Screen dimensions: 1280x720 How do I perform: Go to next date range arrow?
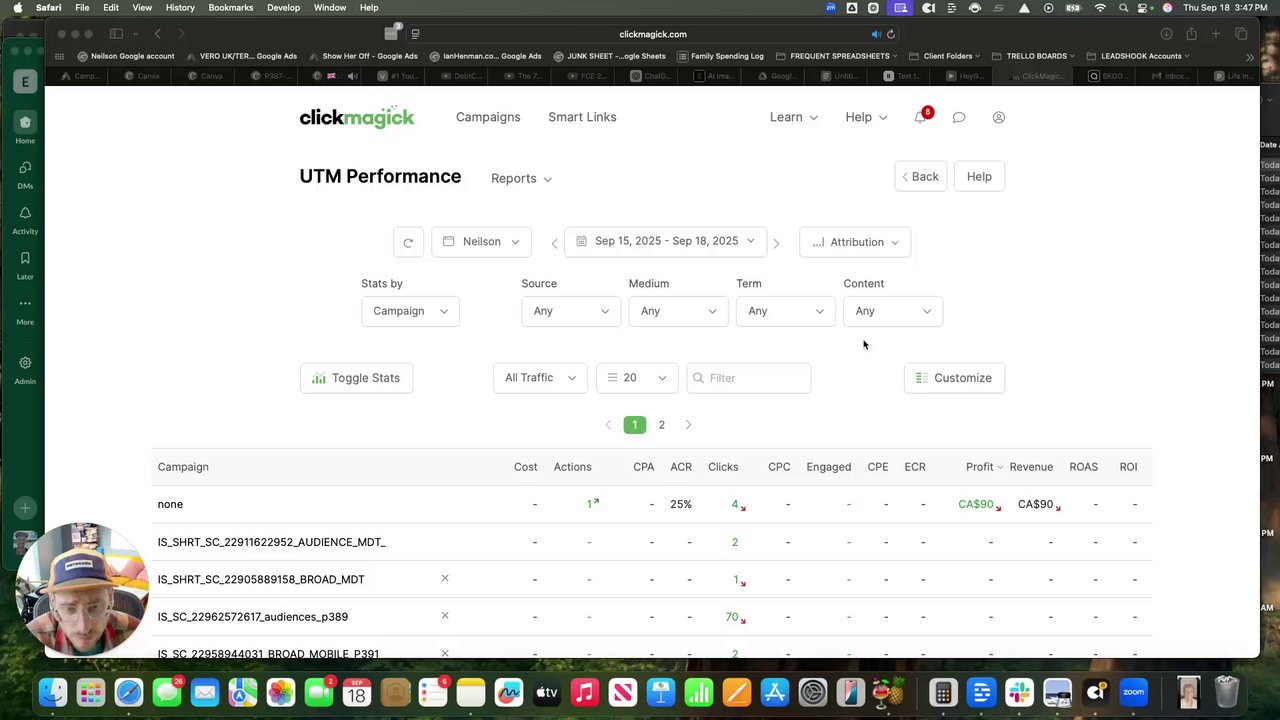776,243
